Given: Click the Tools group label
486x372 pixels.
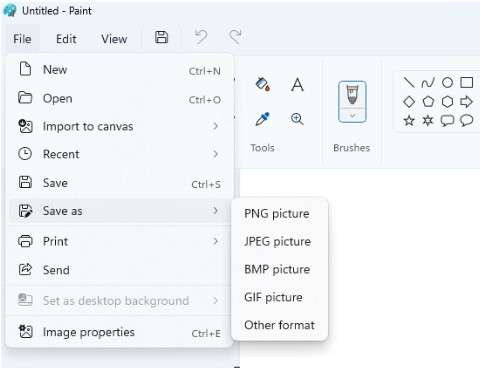Looking at the screenshot, I should [x=262, y=148].
